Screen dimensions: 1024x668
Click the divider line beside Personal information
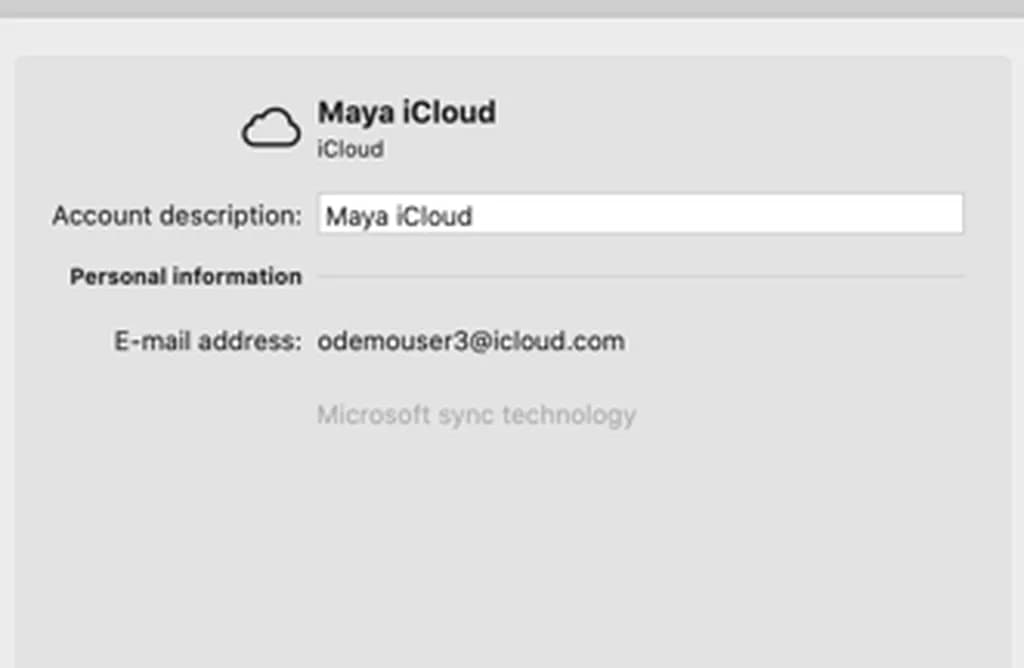click(640, 276)
